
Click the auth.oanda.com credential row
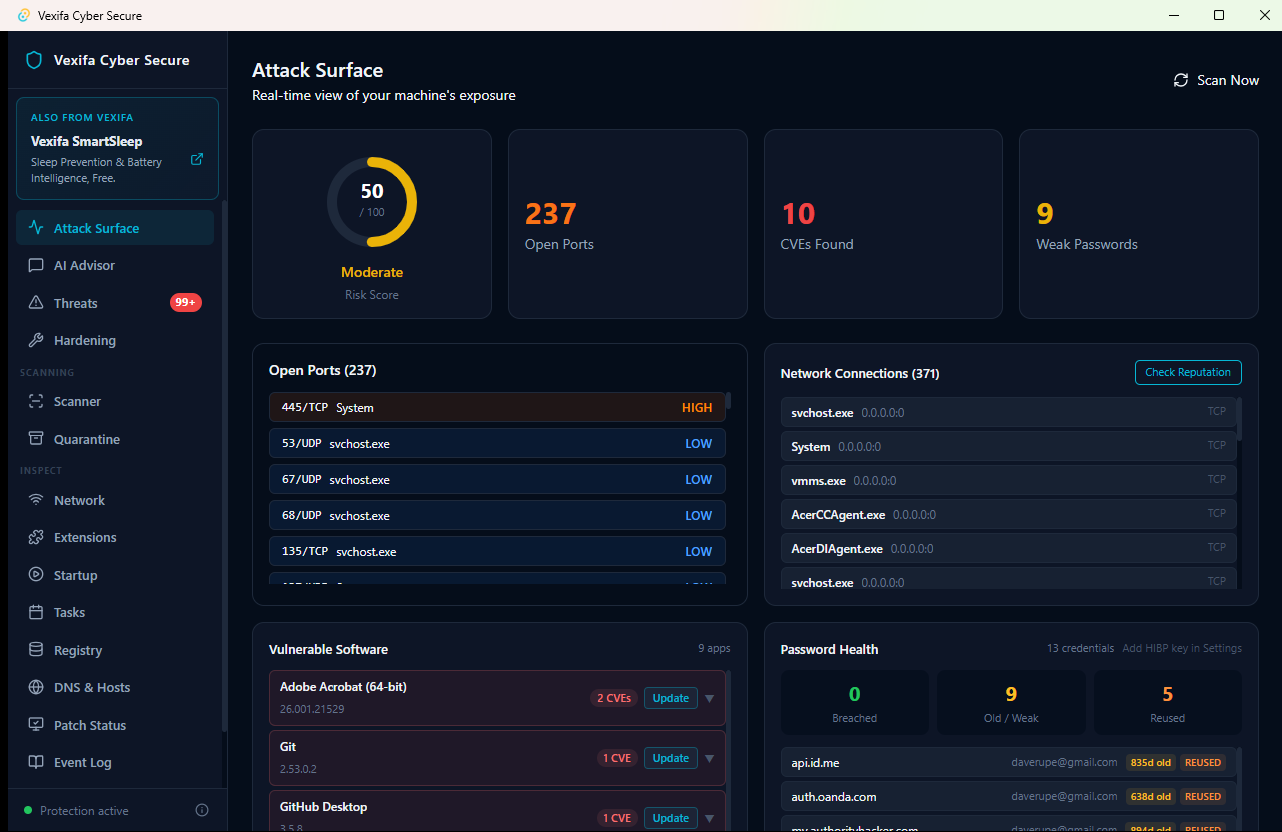1008,796
